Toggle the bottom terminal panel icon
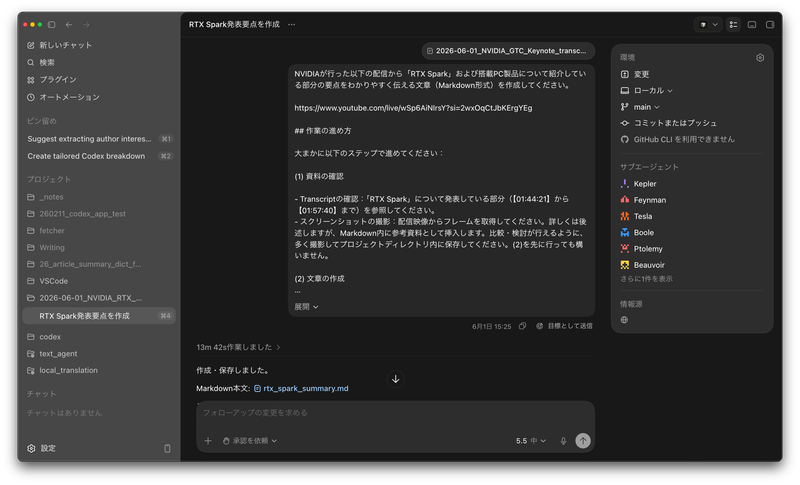 click(752, 24)
